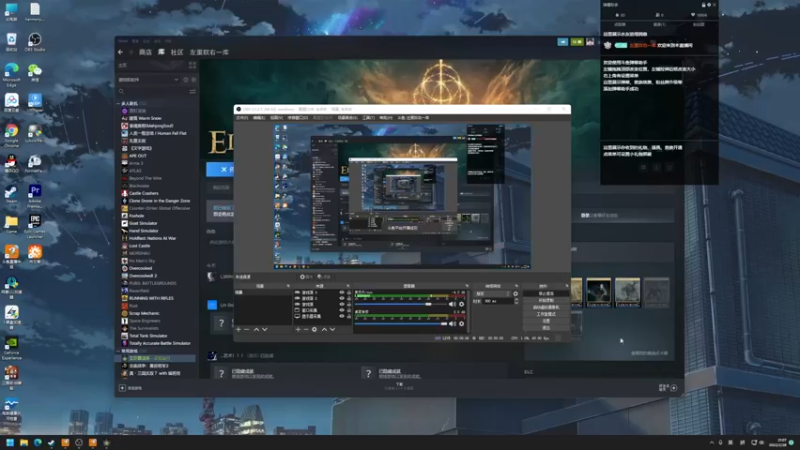Click the Steam icon in the taskbar
The height and width of the screenshot is (450, 800).
51,442
